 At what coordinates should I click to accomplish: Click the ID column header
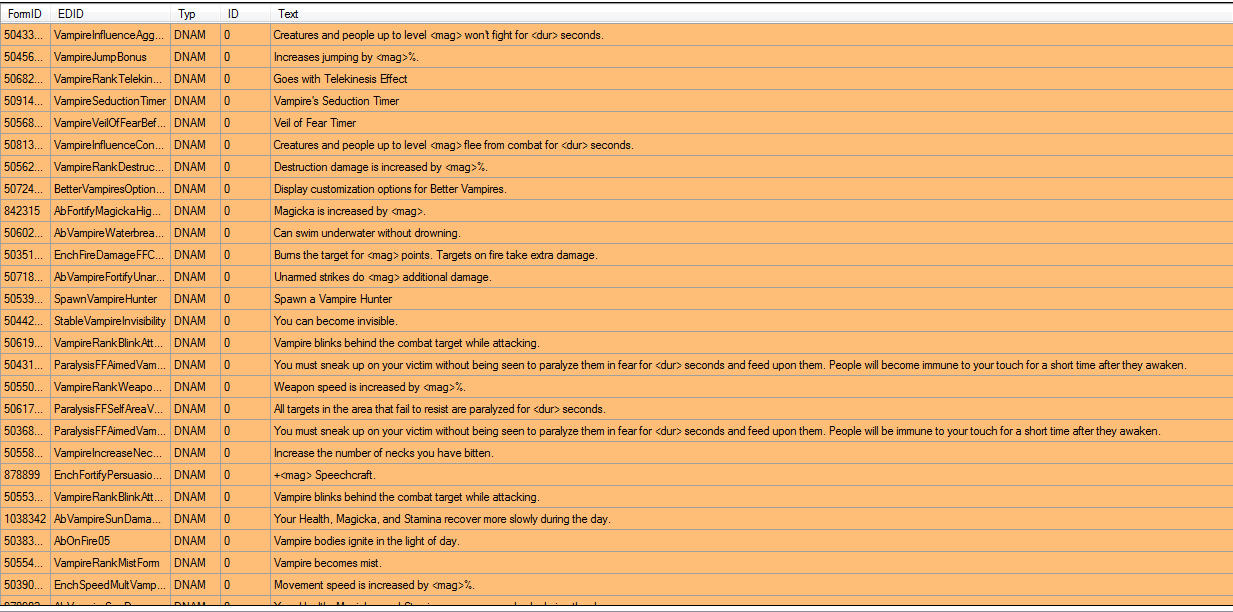233,14
